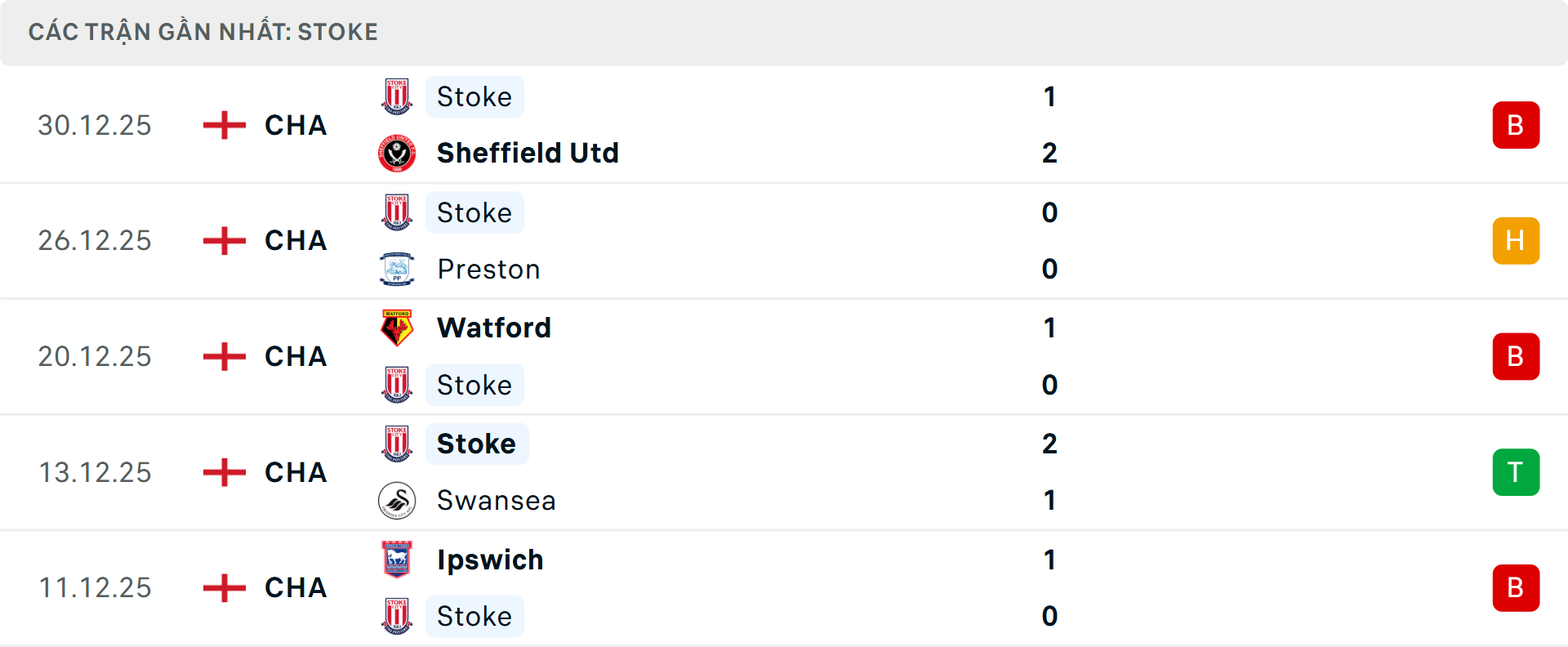Click the Preston team name
The width and height of the screenshot is (1568, 647).
click(488, 269)
